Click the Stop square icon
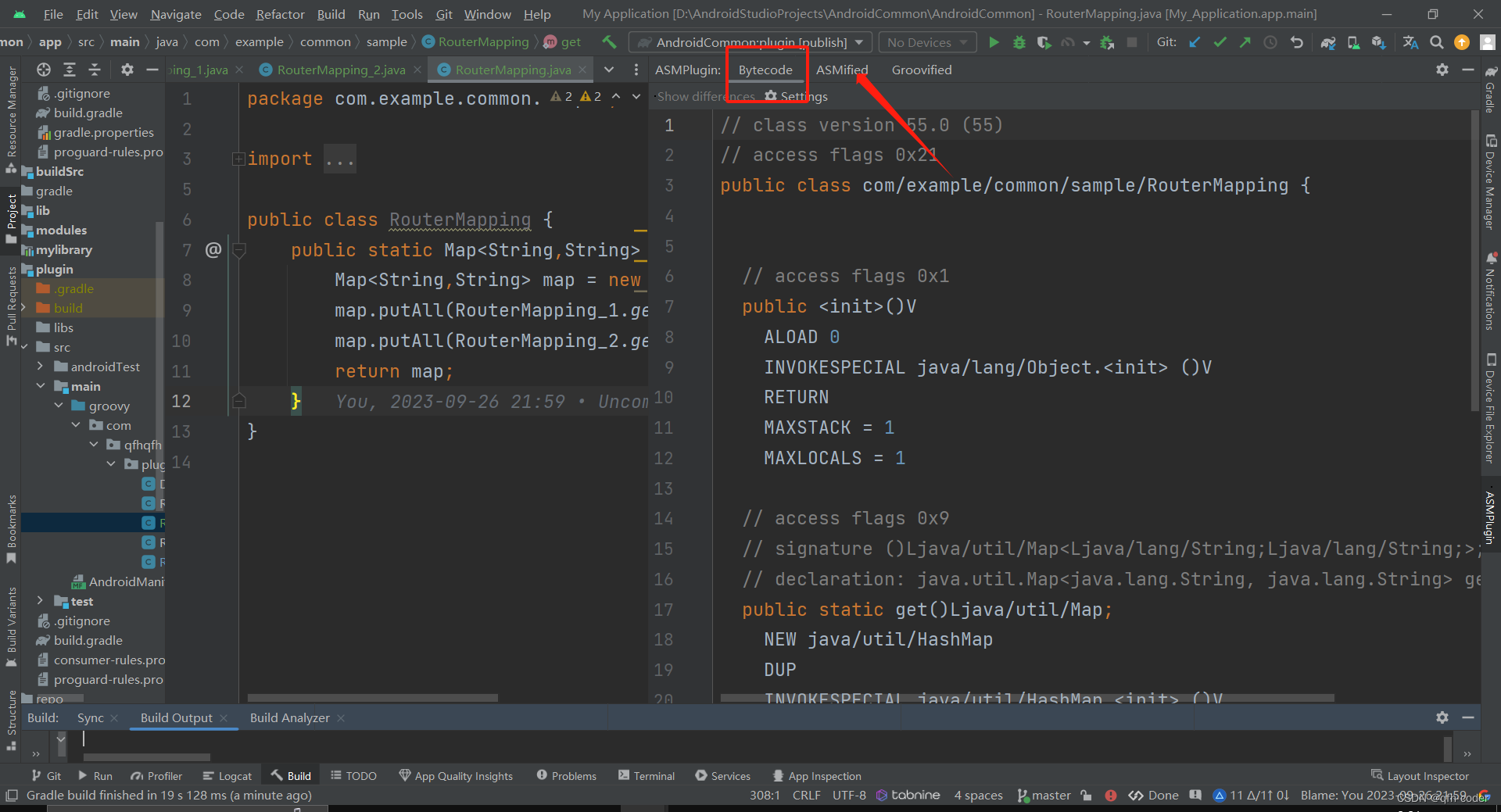The height and width of the screenshot is (812, 1501). coord(1131,42)
